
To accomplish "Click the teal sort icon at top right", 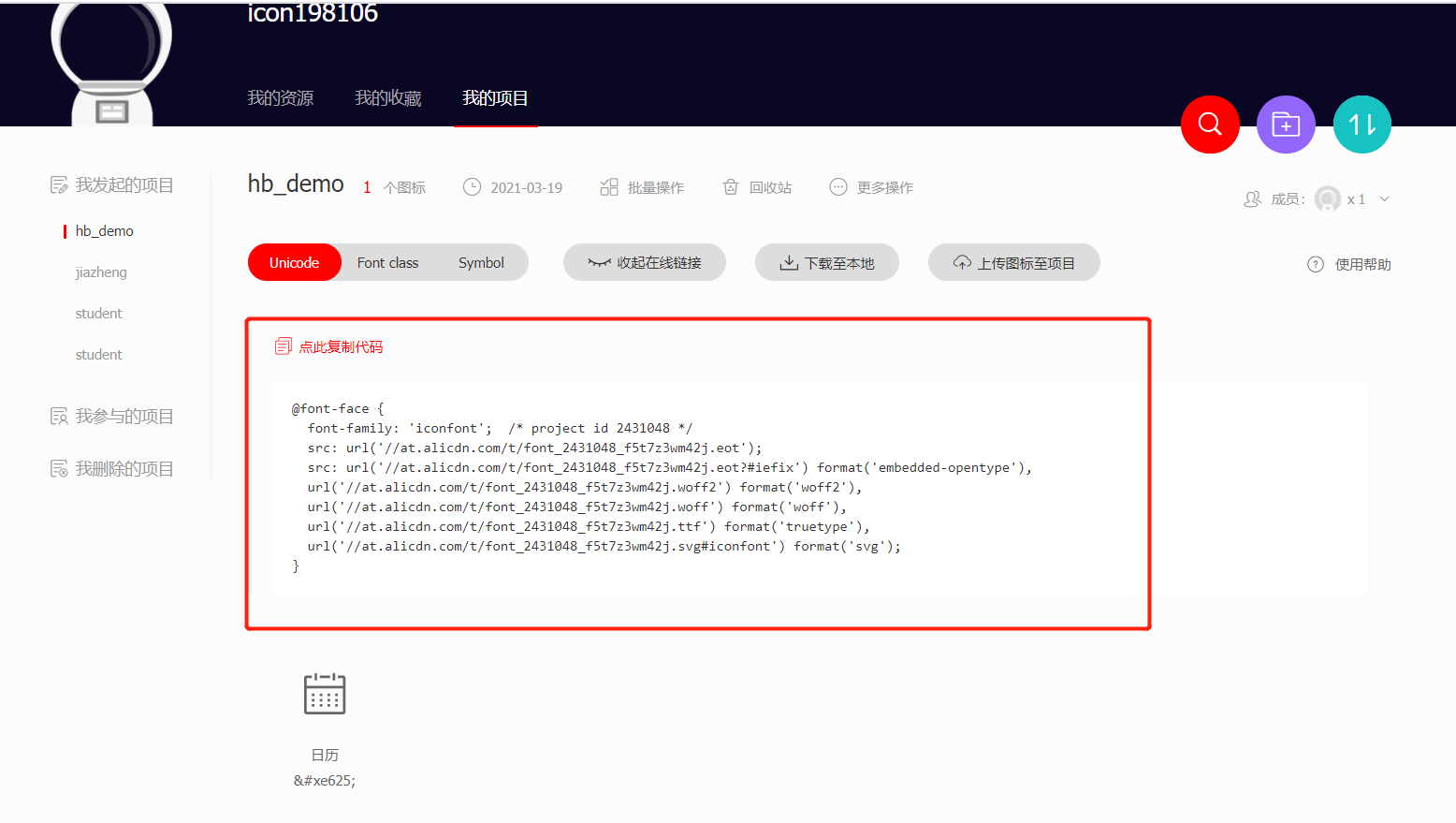I will pyautogui.click(x=1361, y=124).
